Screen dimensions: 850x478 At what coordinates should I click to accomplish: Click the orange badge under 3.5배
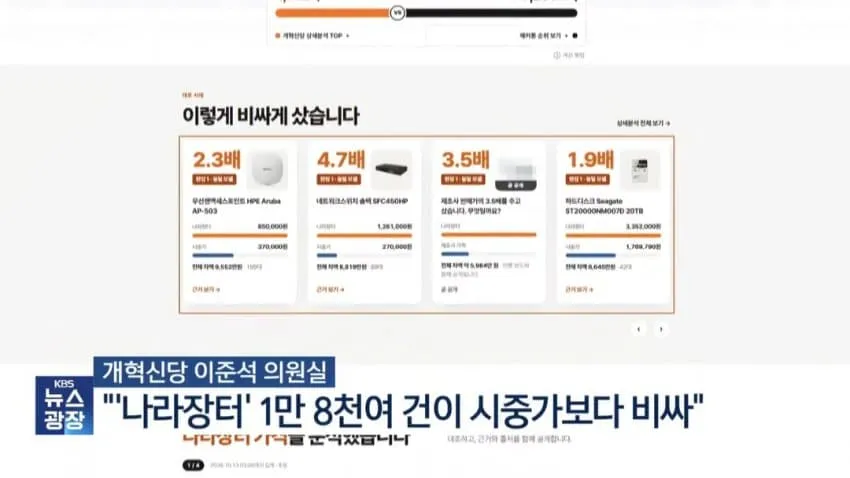click(x=463, y=179)
